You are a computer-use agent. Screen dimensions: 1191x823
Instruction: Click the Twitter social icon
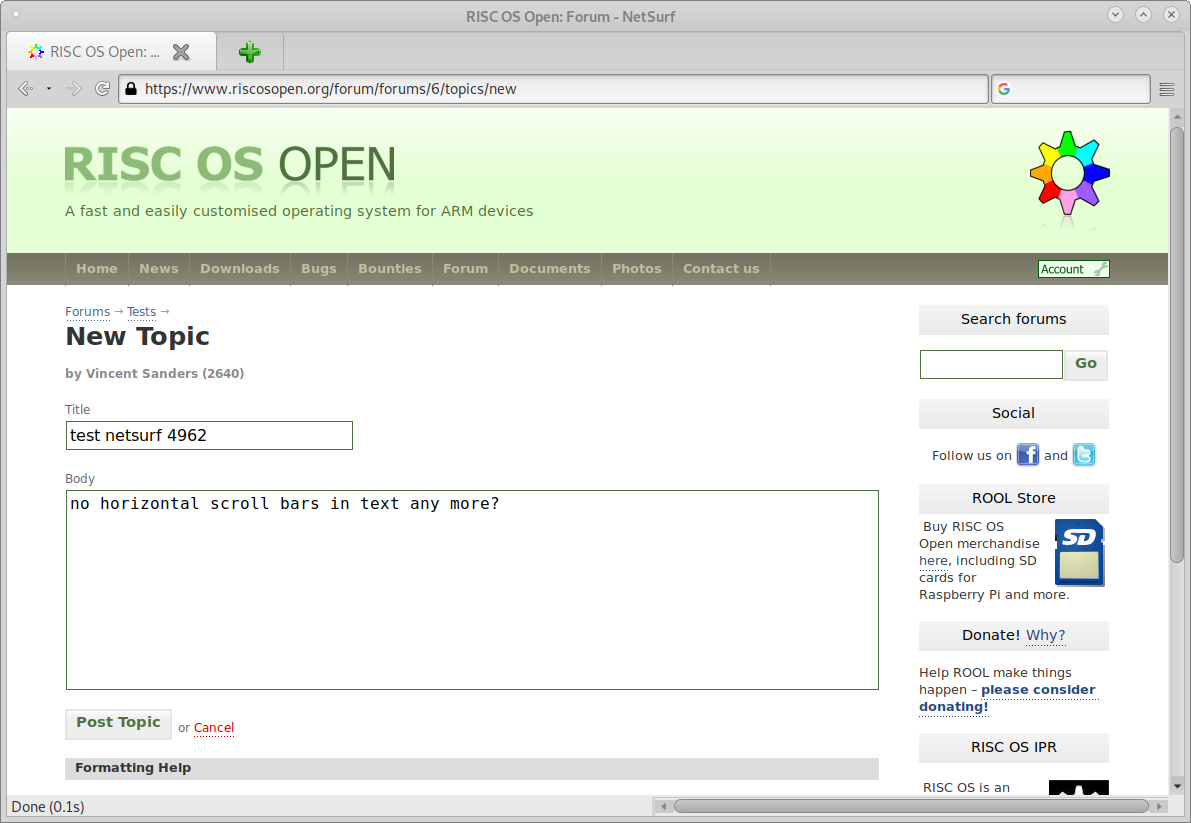[x=1084, y=455]
